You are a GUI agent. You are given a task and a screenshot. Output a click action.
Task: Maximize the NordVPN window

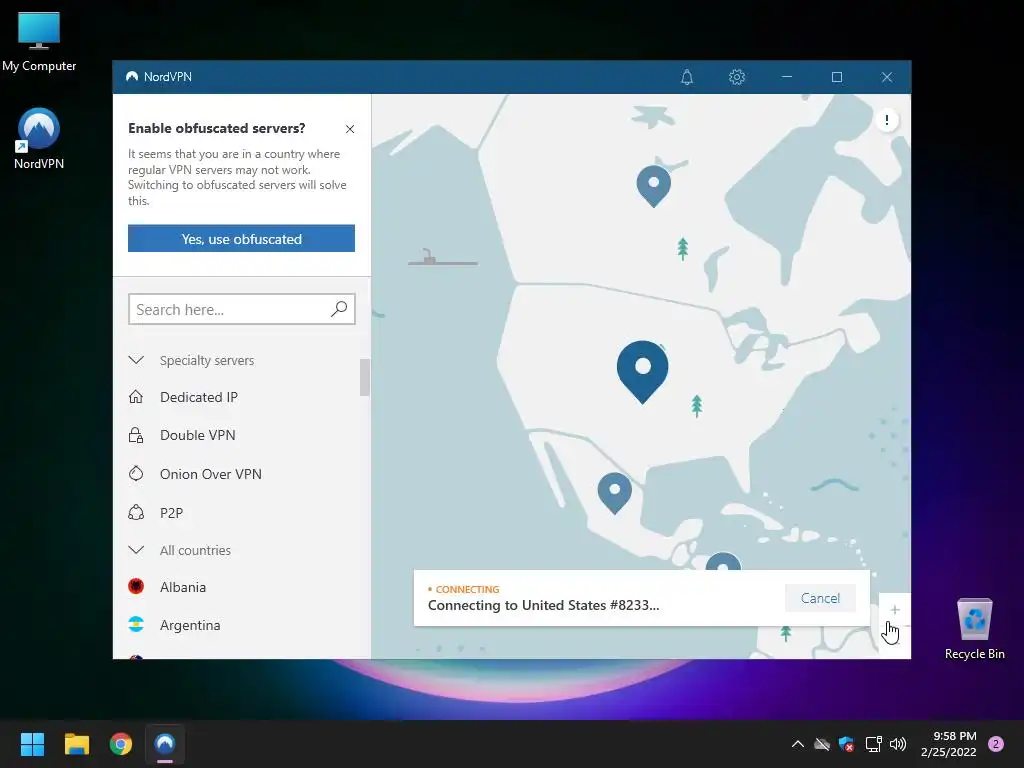[x=837, y=77]
